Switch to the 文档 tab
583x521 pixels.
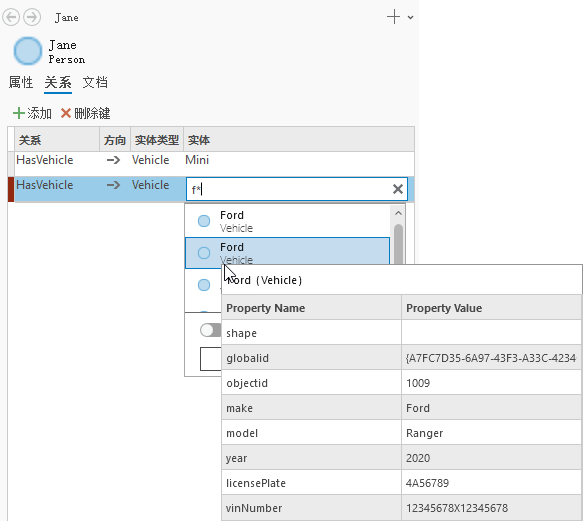pyautogui.click(x=95, y=82)
